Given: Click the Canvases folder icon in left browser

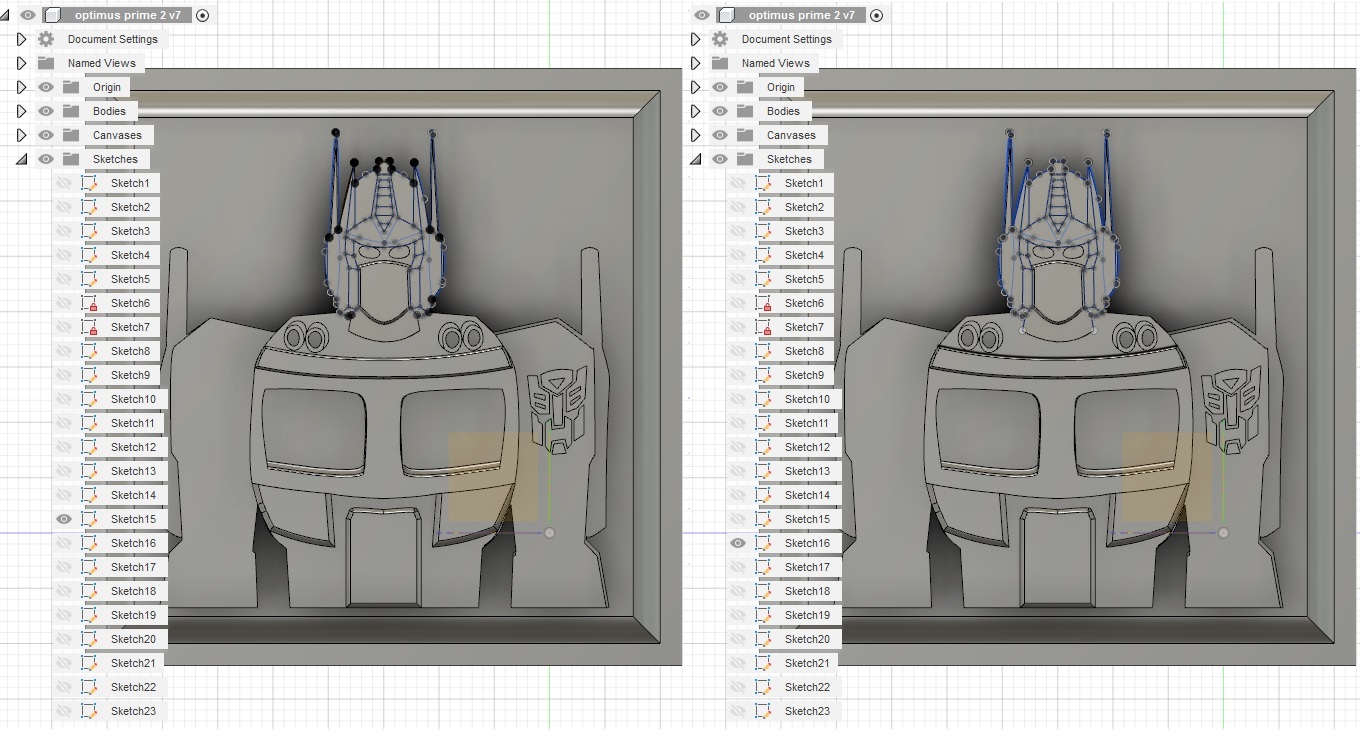Looking at the screenshot, I should 71,135.
